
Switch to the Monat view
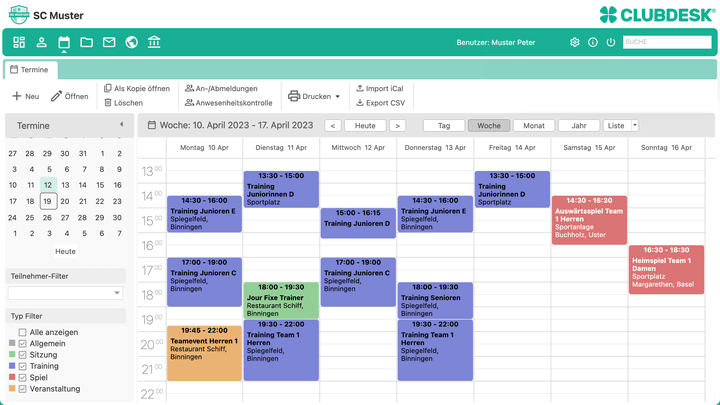pos(534,126)
